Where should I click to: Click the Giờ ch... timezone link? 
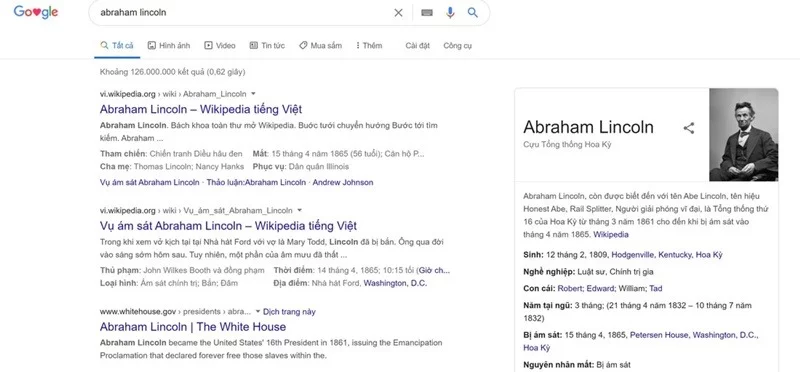[x=434, y=270]
